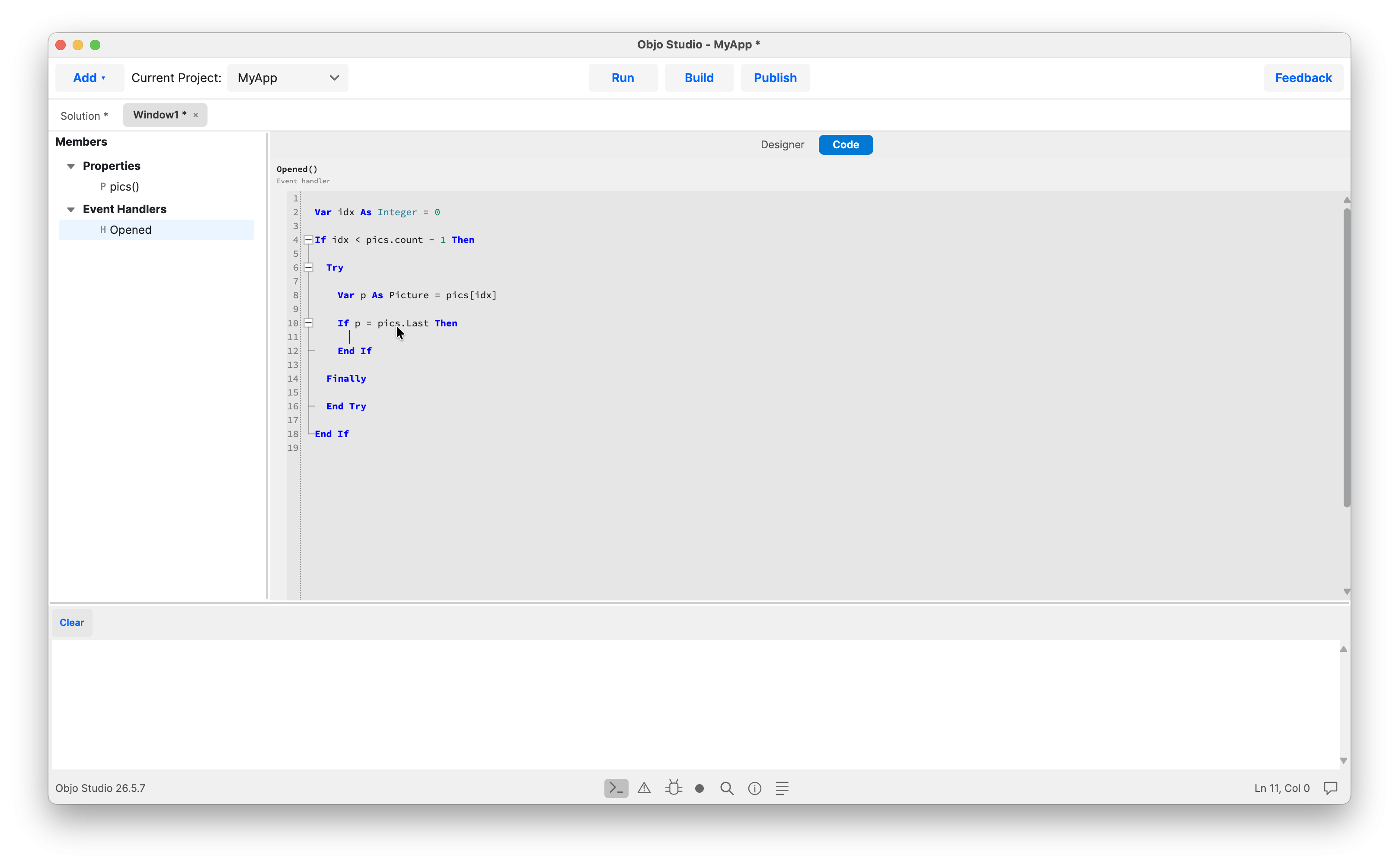Click 'Var p As Picture = pics[idx]' line

pyautogui.click(x=417, y=295)
